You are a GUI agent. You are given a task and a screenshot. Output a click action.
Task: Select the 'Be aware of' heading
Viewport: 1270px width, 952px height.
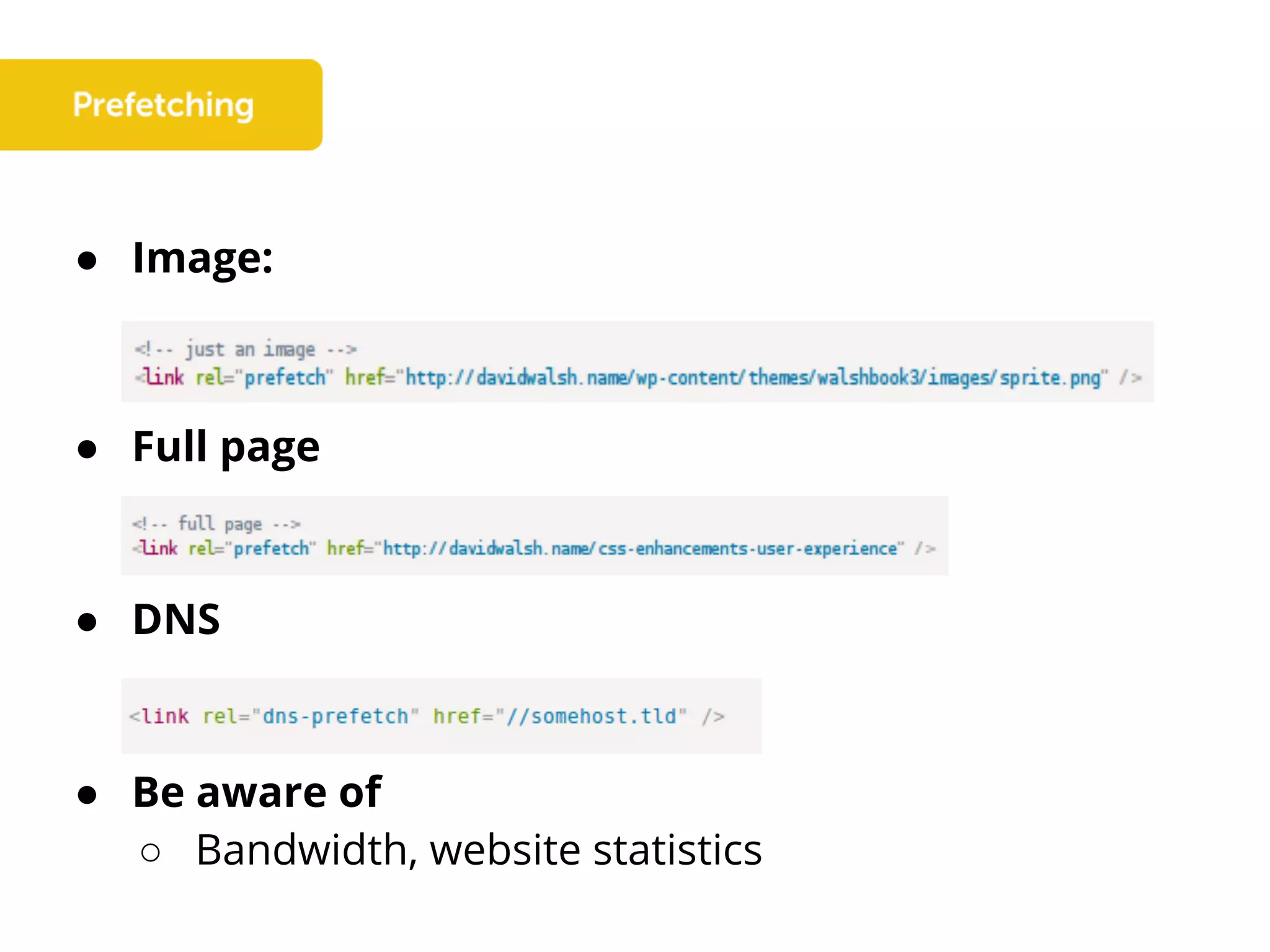point(257,792)
